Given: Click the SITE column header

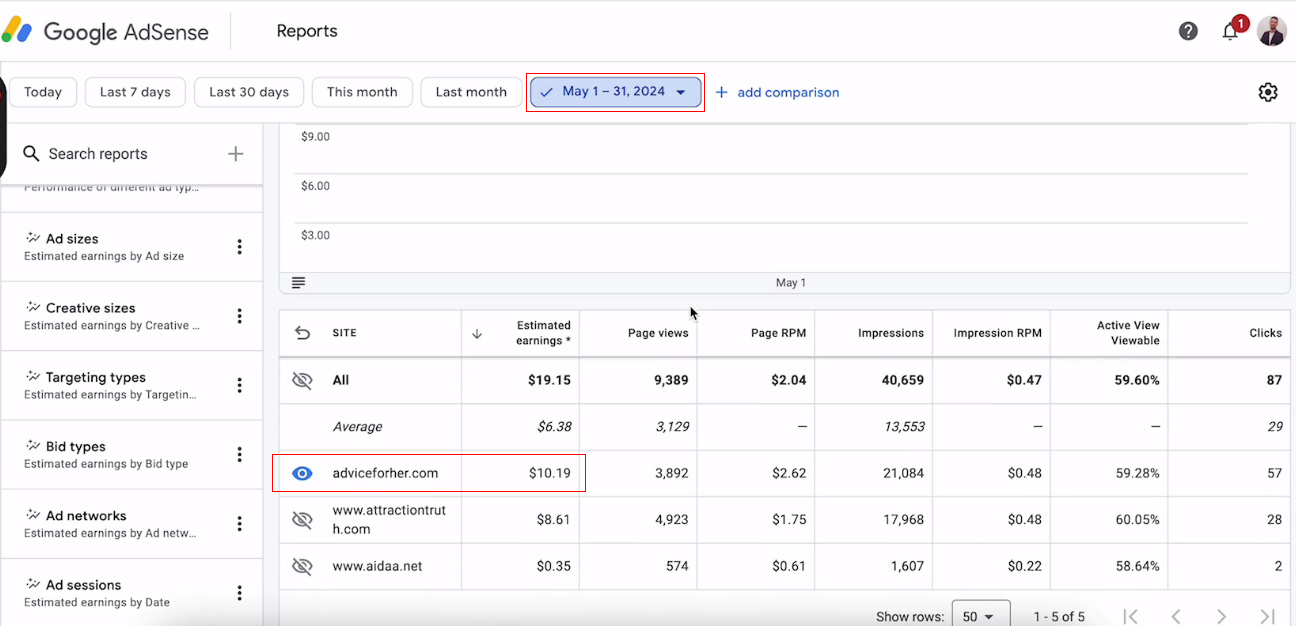Looking at the screenshot, I should (345, 333).
